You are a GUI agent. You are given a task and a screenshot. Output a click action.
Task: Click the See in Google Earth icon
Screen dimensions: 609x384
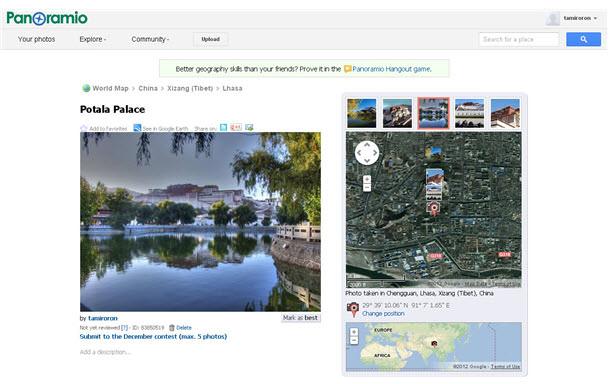(x=137, y=128)
